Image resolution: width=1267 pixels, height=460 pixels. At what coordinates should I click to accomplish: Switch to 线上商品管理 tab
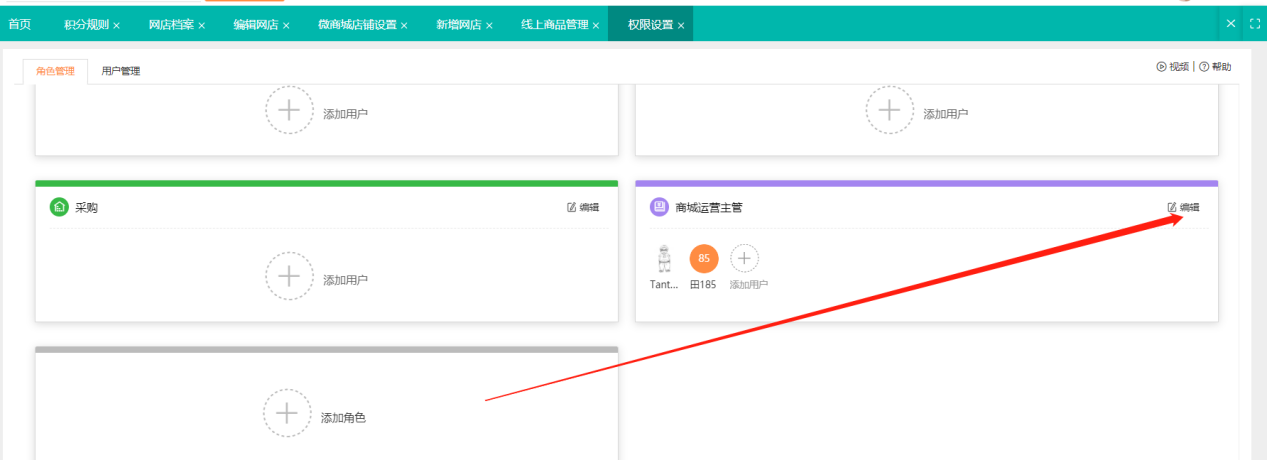click(x=554, y=24)
